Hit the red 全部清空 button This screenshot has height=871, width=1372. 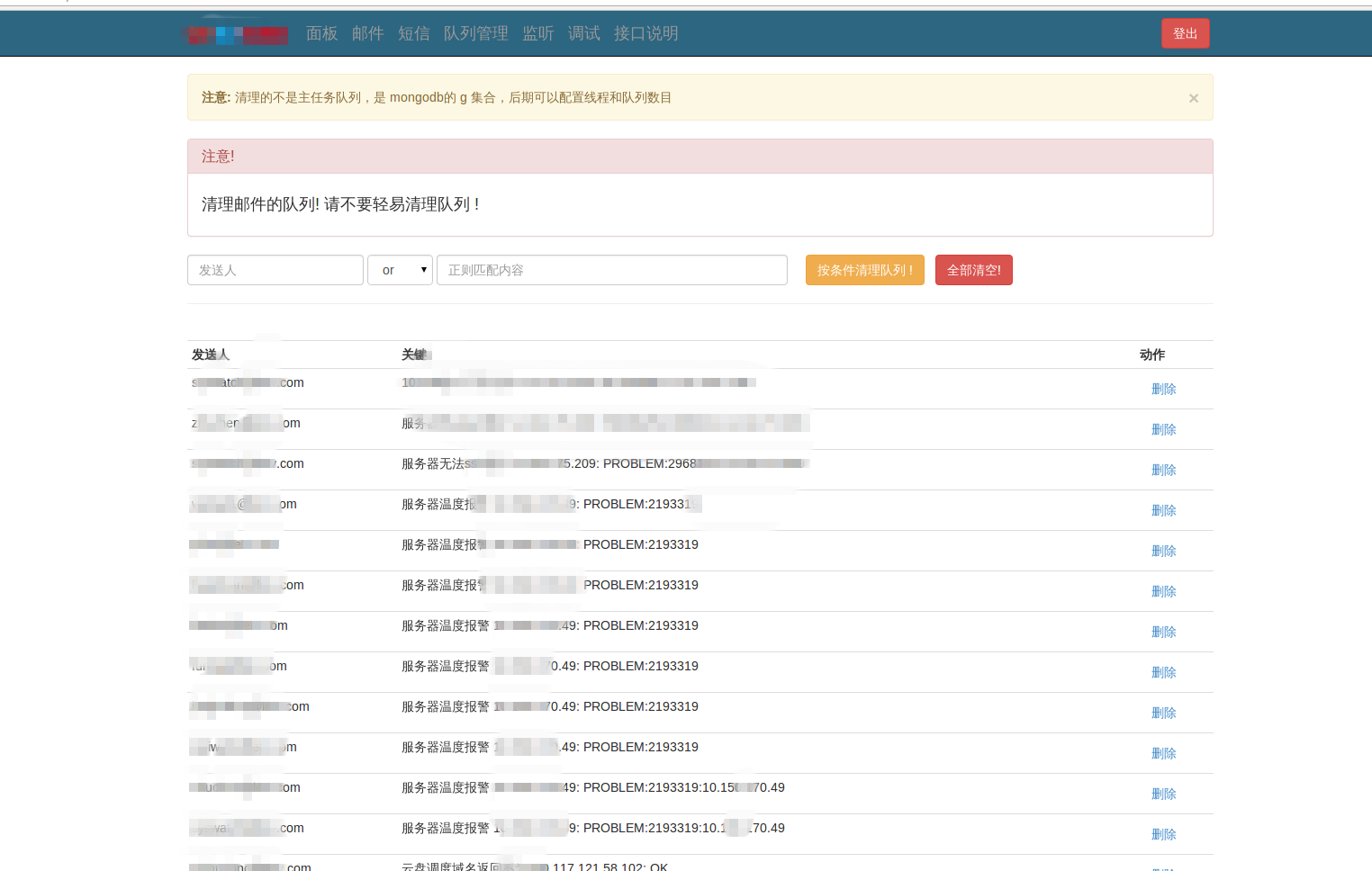coord(973,270)
